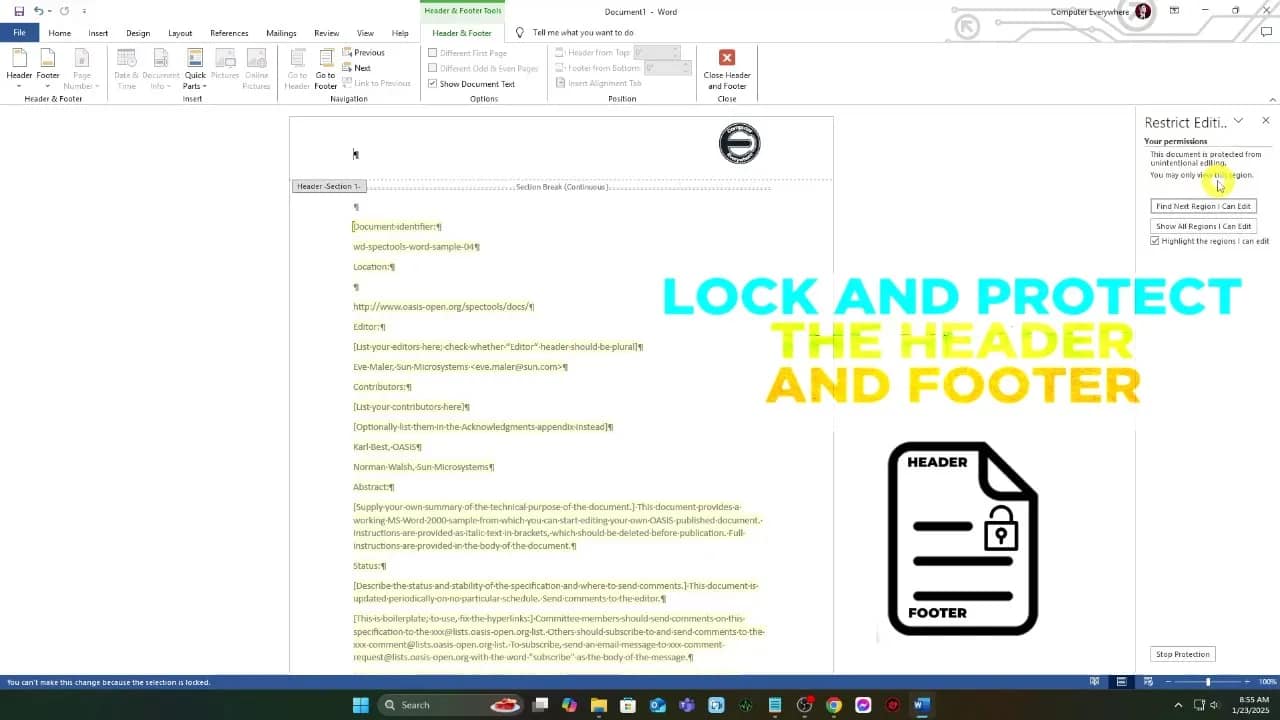The image size is (1280, 720).
Task: Uncheck Show Document Text option
Action: tap(432, 84)
